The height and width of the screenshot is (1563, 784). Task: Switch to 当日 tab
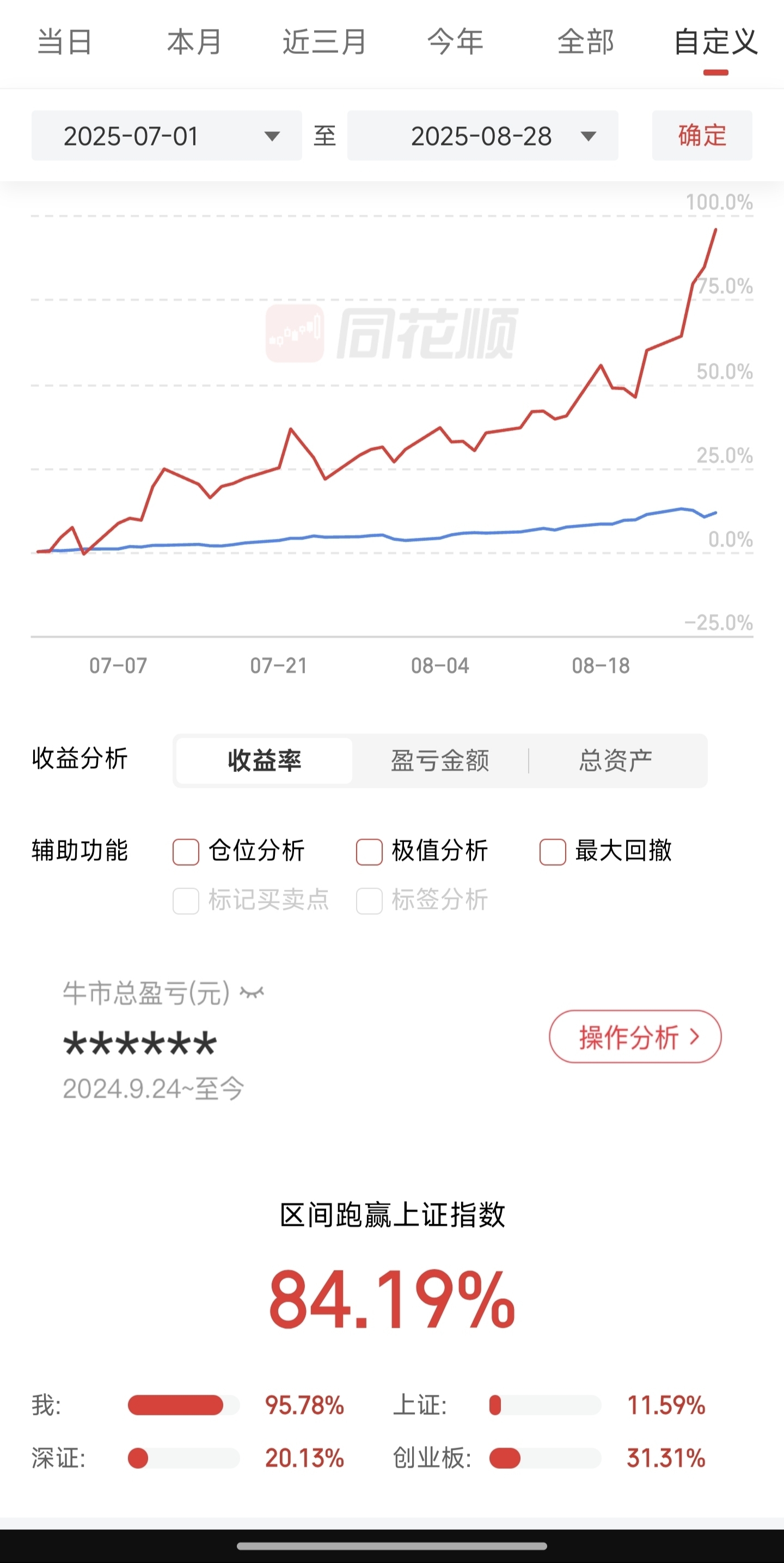[x=64, y=42]
